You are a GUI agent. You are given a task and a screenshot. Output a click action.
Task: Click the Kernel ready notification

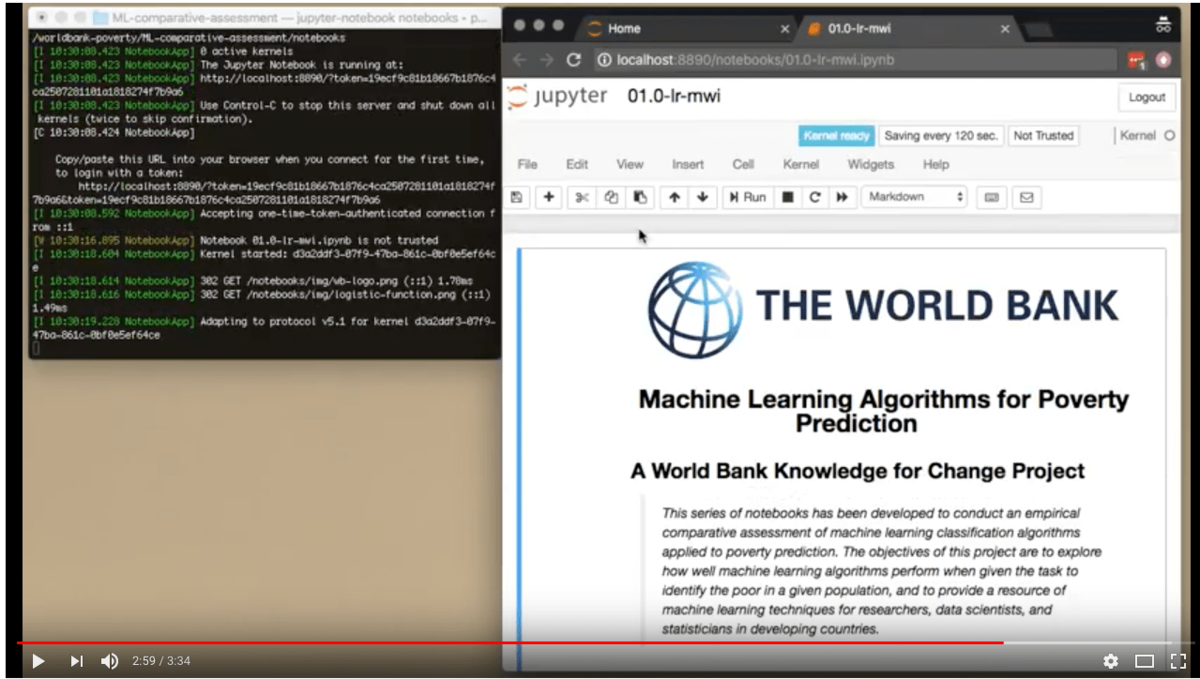836,136
